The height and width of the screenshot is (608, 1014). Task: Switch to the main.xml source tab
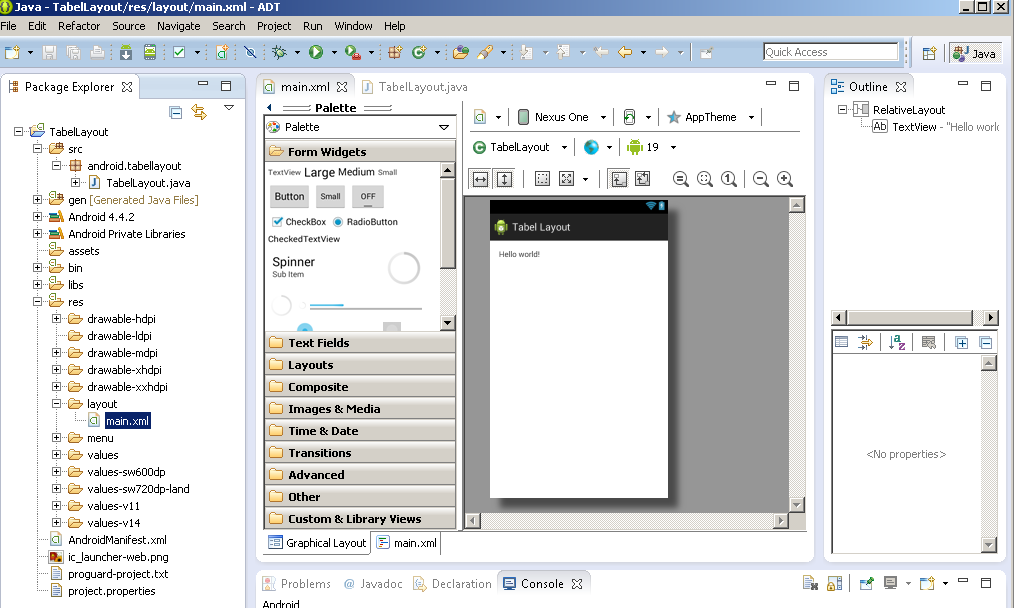[x=407, y=543]
